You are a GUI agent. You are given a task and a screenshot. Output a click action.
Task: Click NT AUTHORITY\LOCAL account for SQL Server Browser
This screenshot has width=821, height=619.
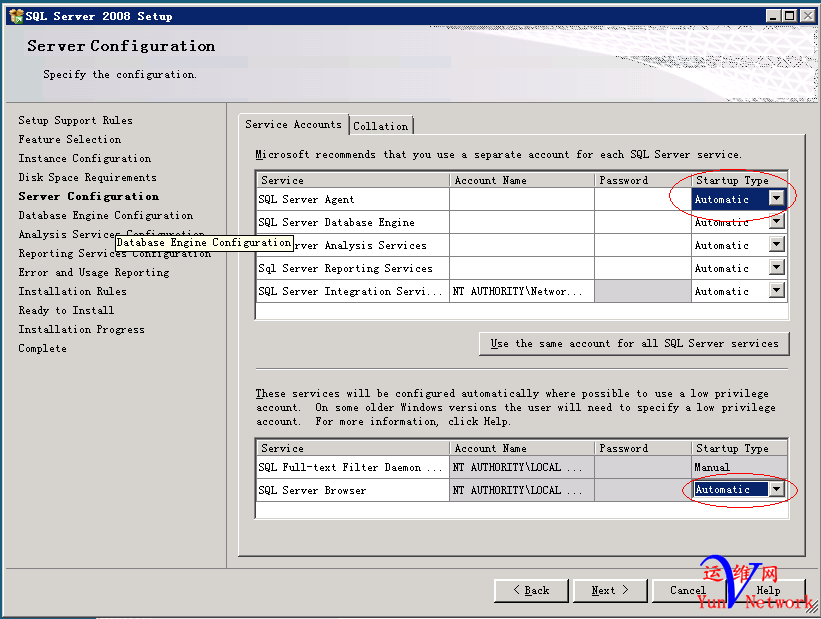coord(522,490)
